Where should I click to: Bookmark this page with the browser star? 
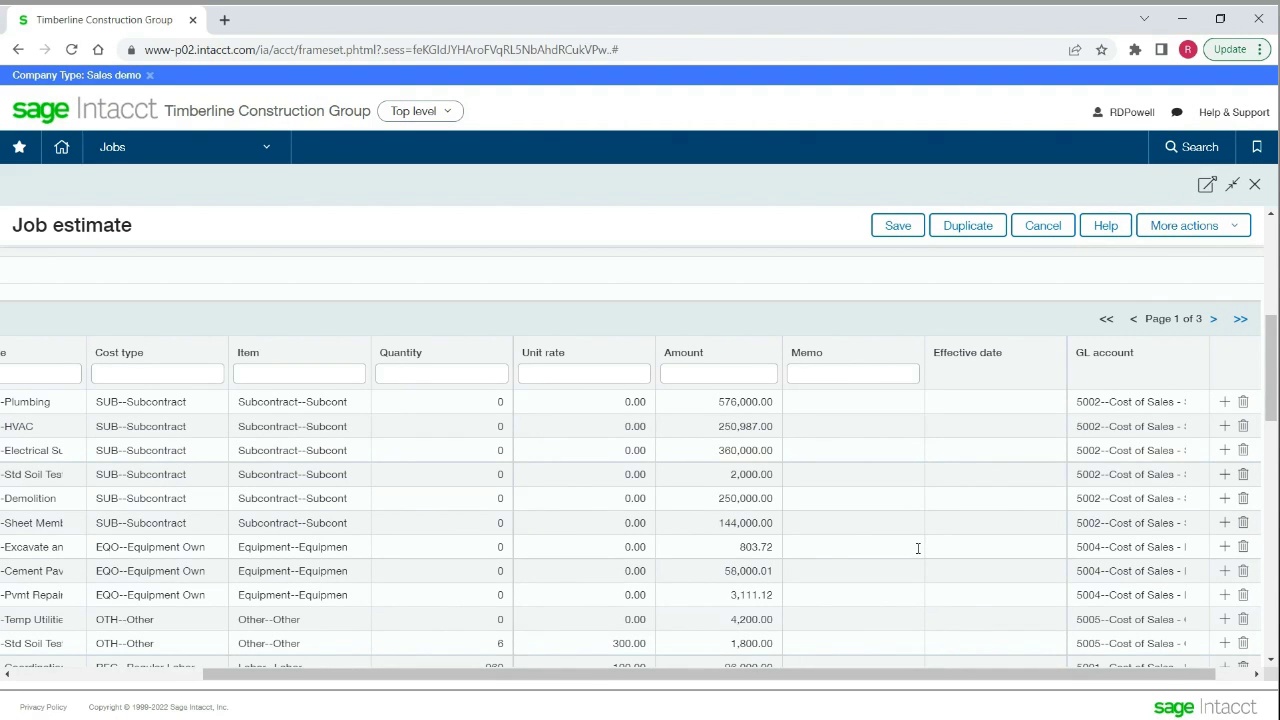coord(1101,49)
